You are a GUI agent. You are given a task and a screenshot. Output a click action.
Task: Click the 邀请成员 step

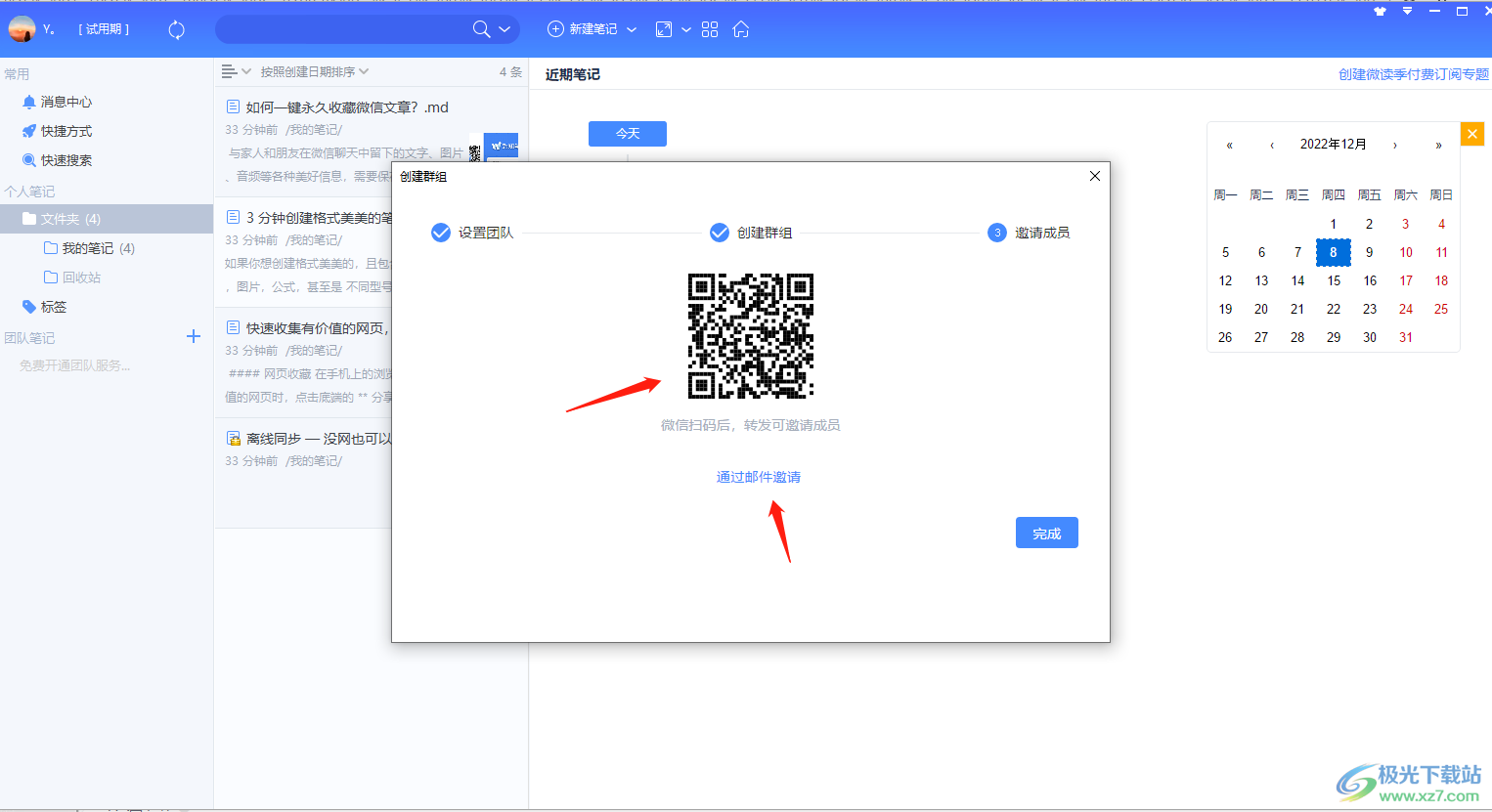[x=1029, y=233]
